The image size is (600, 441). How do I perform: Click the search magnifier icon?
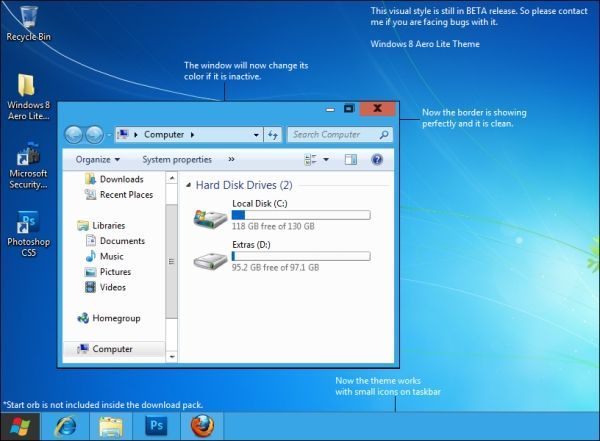(384, 135)
